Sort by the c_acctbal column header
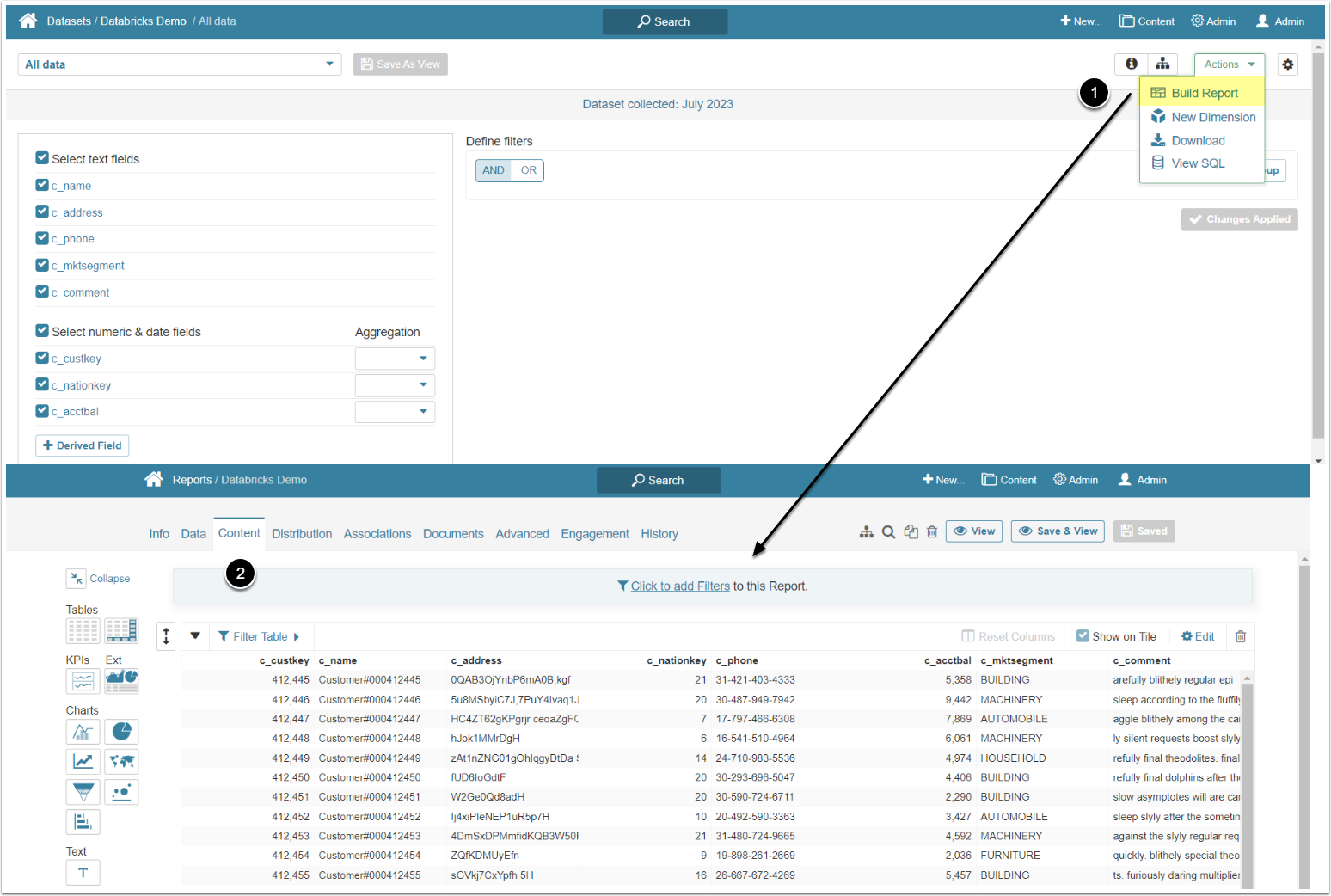1331x896 pixels. (x=948, y=660)
